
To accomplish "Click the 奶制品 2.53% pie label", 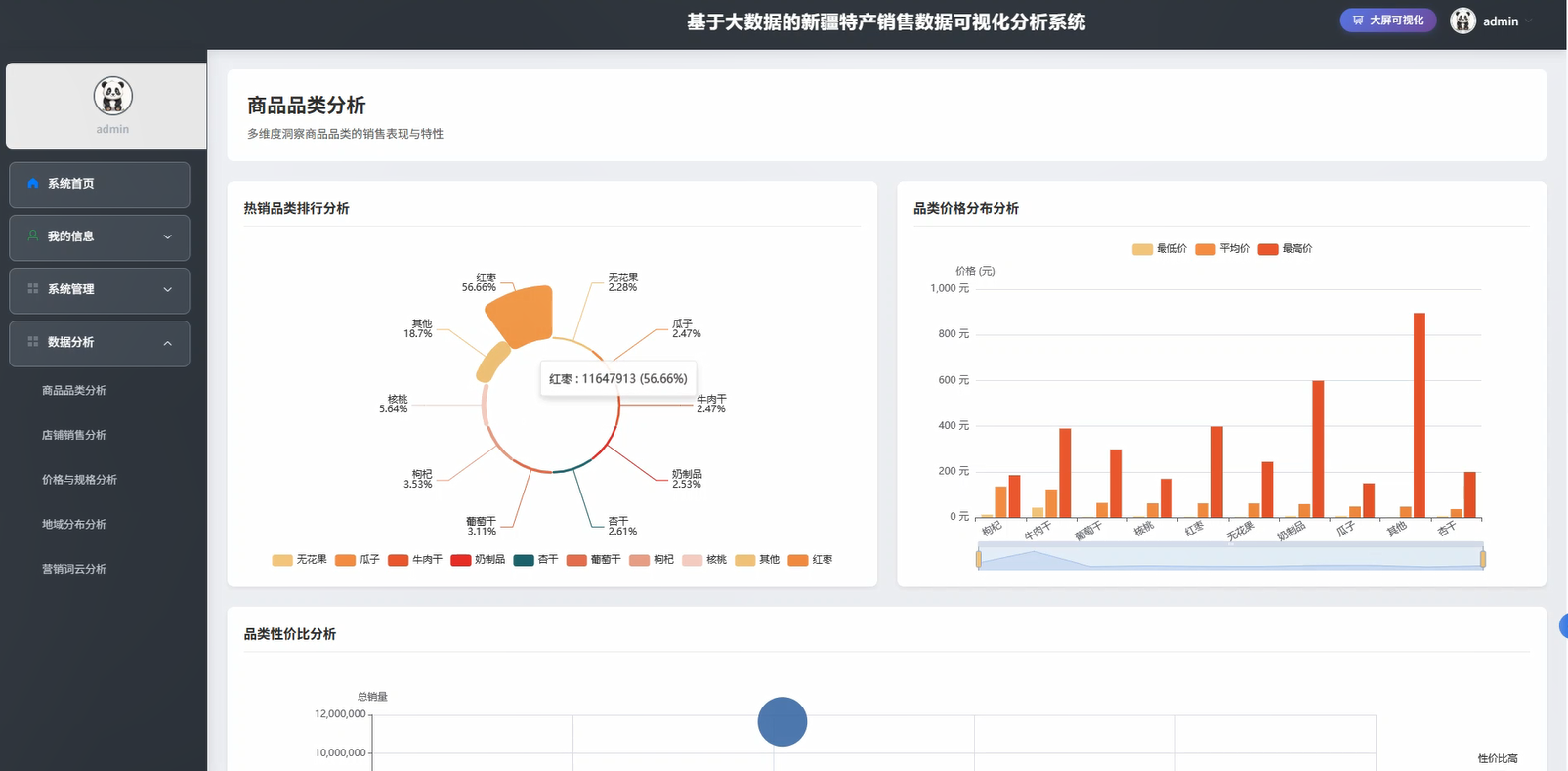I will click(687, 479).
